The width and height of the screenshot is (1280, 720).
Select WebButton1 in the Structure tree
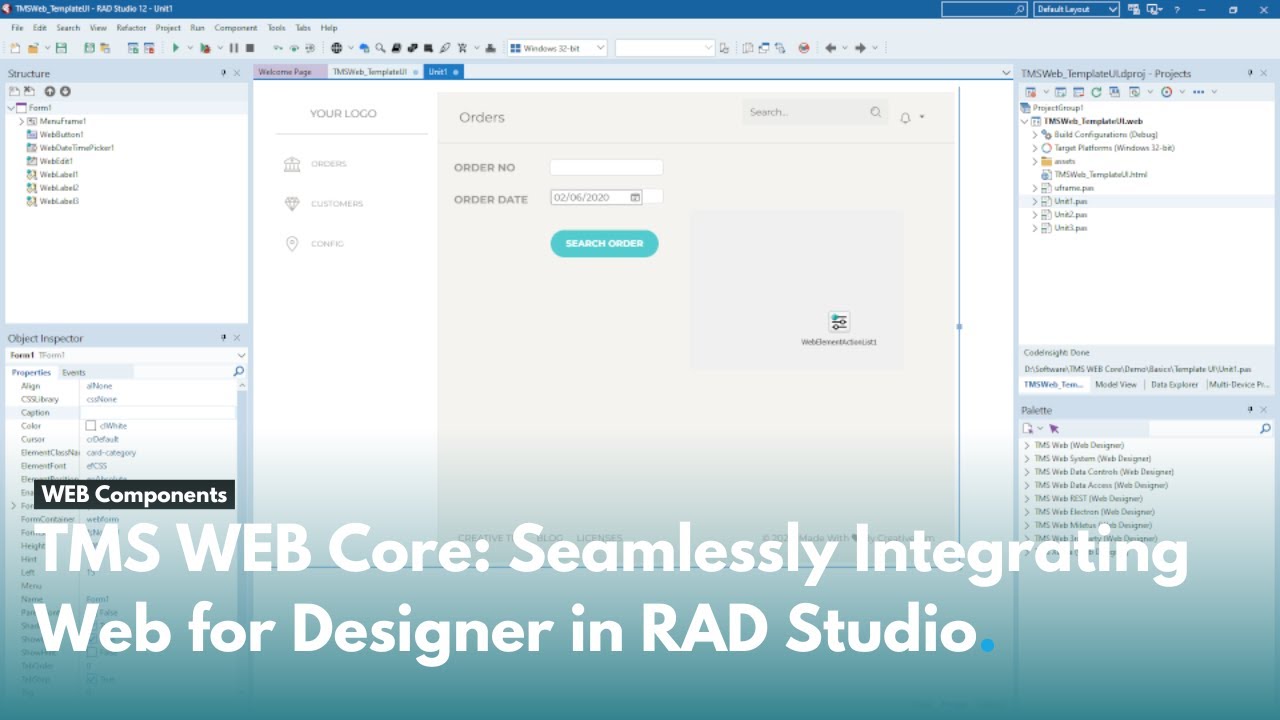click(62, 134)
